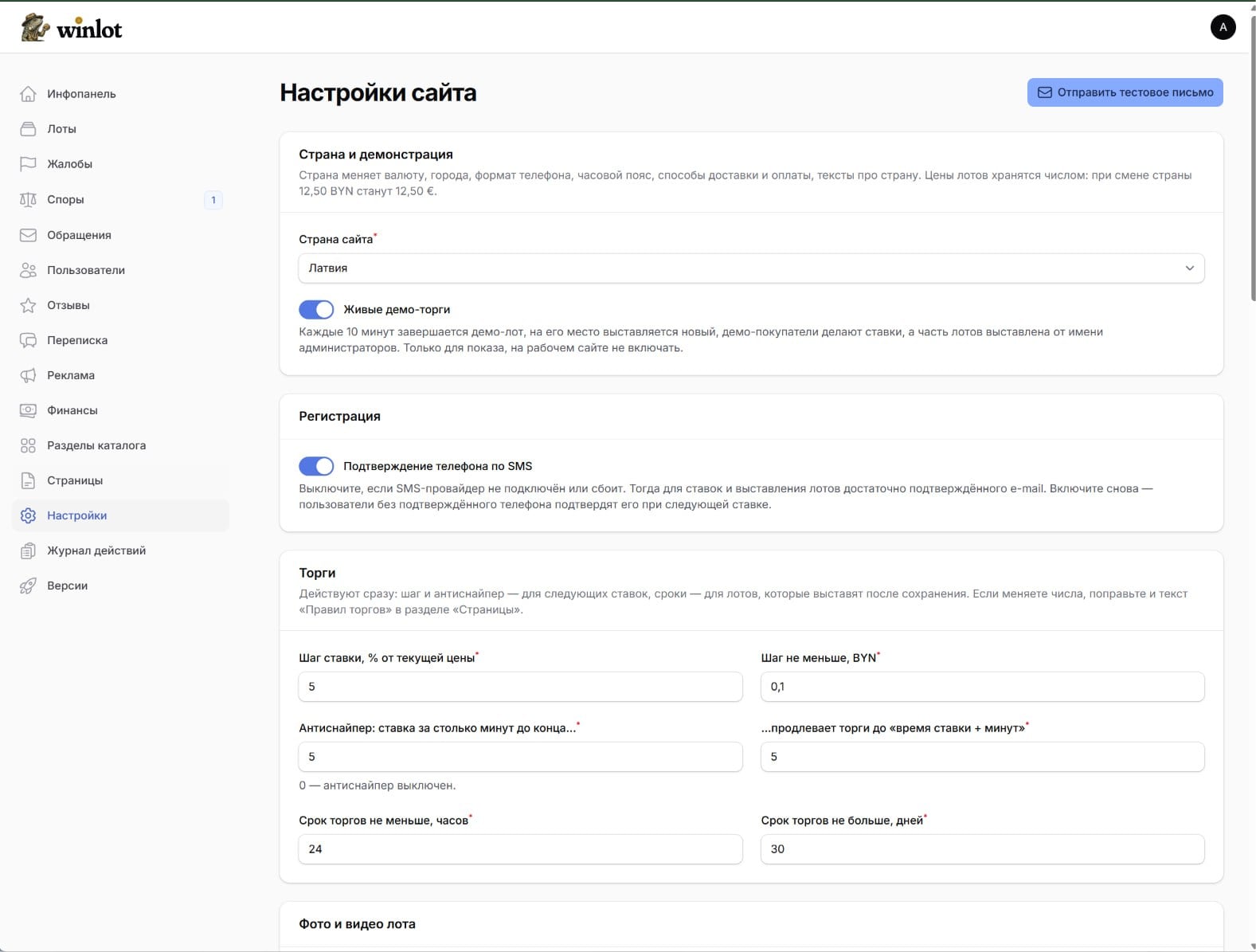Click the Обращения envelope icon
Viewport: 1256px width, 952px height.
coord(28,235)
